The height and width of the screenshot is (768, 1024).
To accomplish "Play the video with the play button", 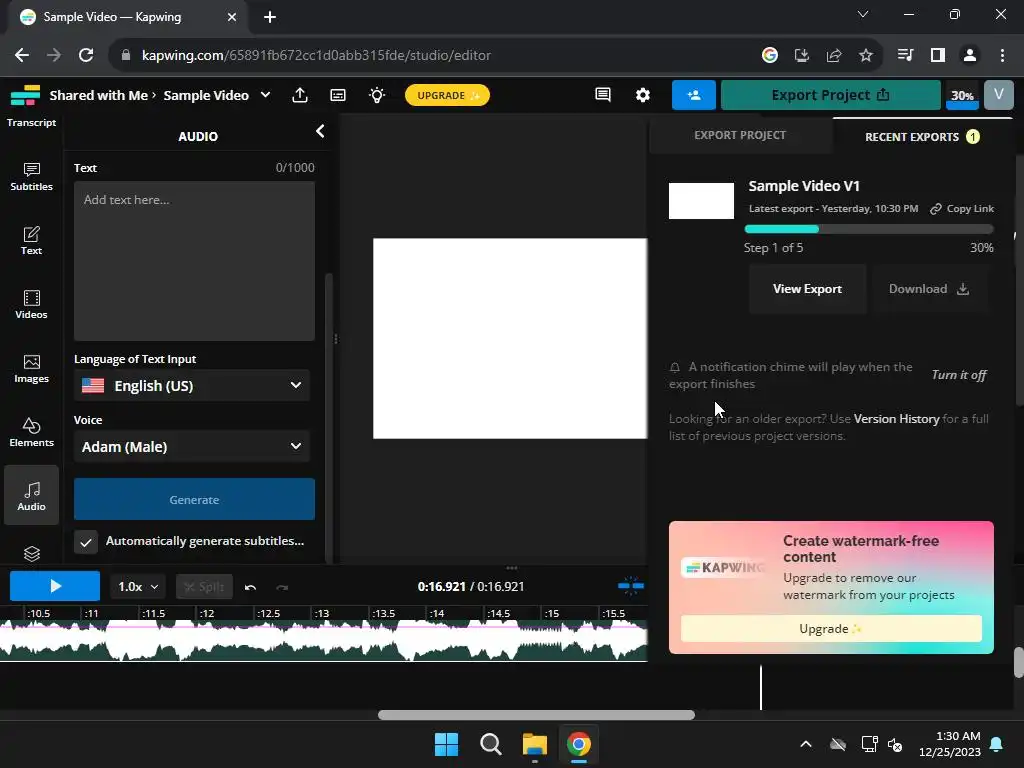I will 55,586.
